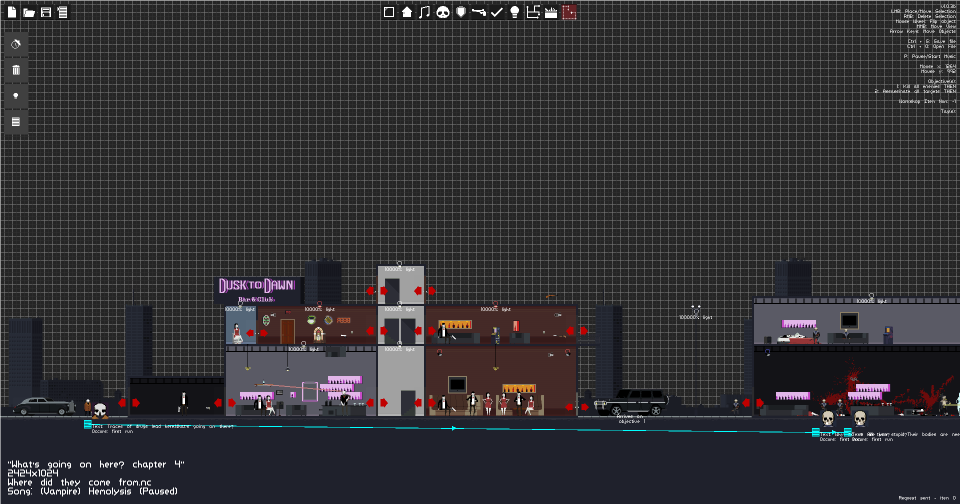Click the level size text 2424x1024

pos(32,473)
